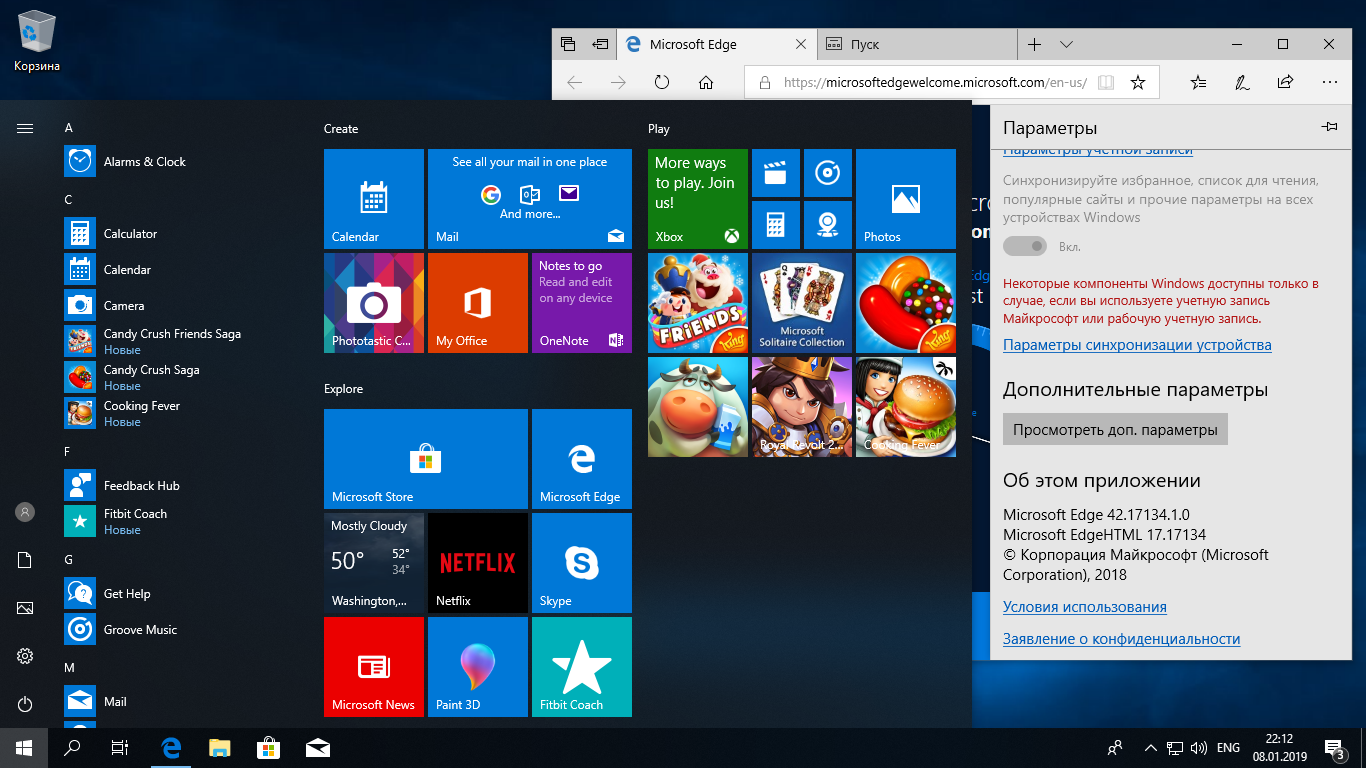This screenshot has width=1366, height=768.
Task: Open the Royal Revolt 2 game tile
Action: [x=802, y=407]
